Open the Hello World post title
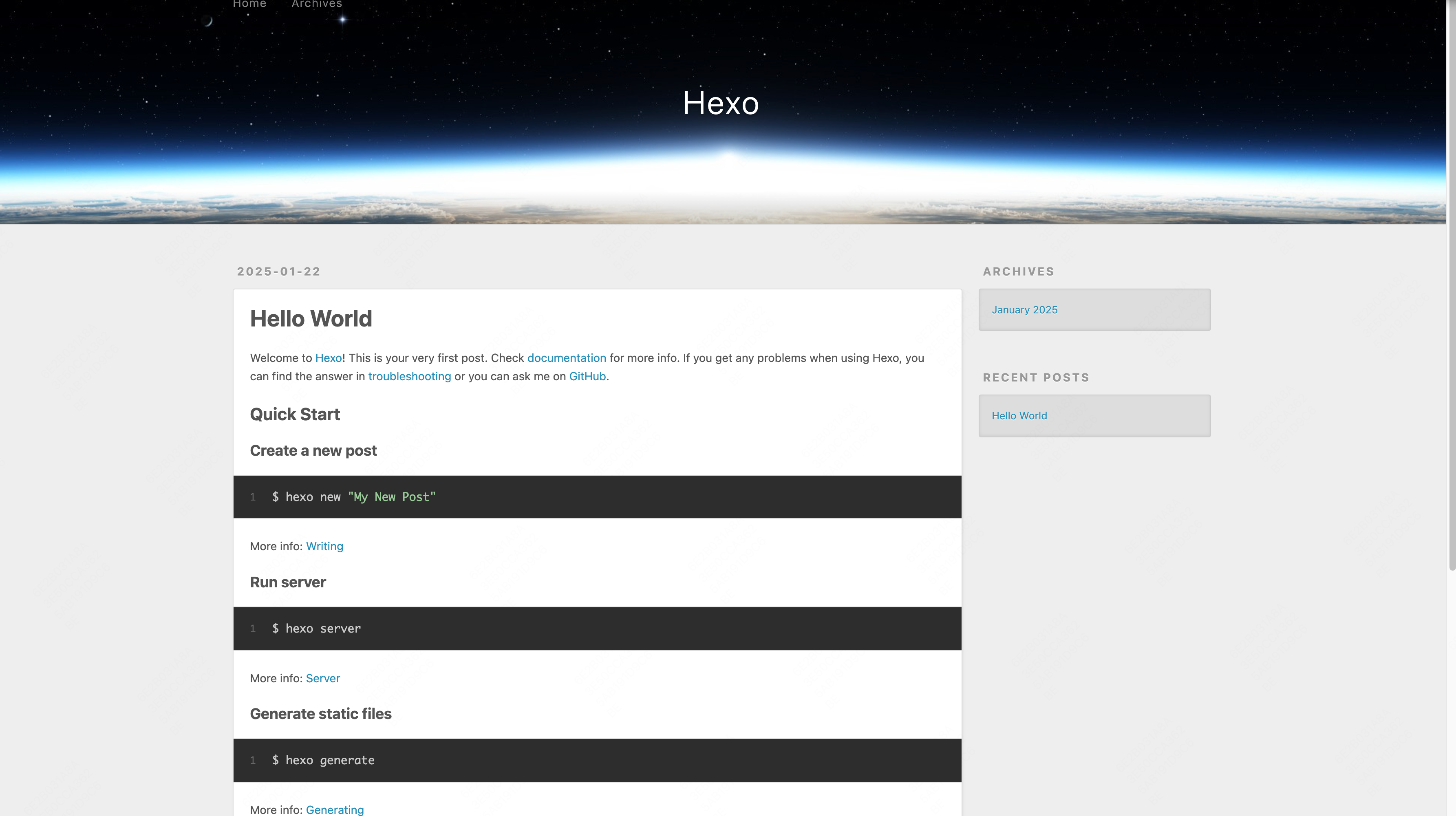1456x816 pixels. pos(311,319)
